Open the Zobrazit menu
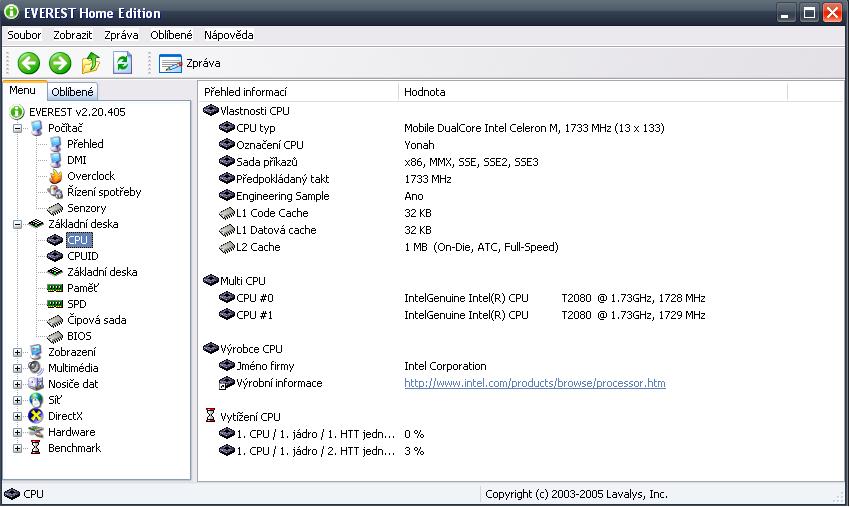Screen dimensions: 850x508 point(73,35)
